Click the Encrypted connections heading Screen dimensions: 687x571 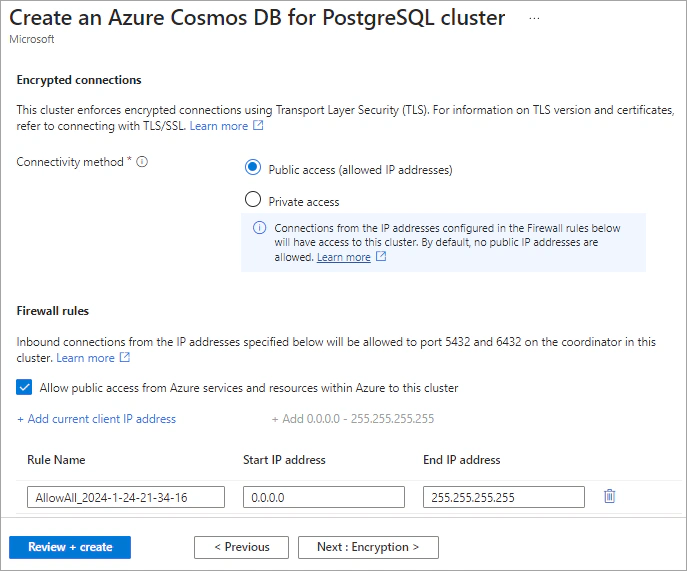79,80
